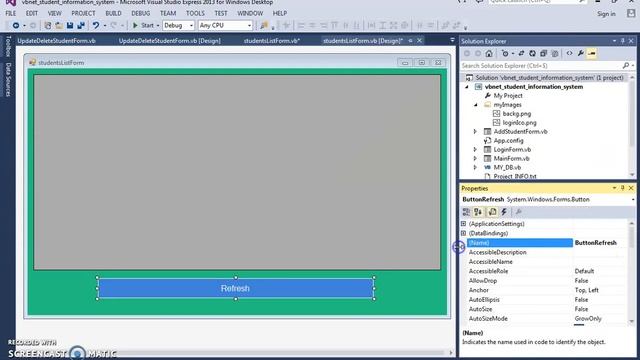Click Pending Changes Filter icon in Solution Explorer

pos(505,53)
